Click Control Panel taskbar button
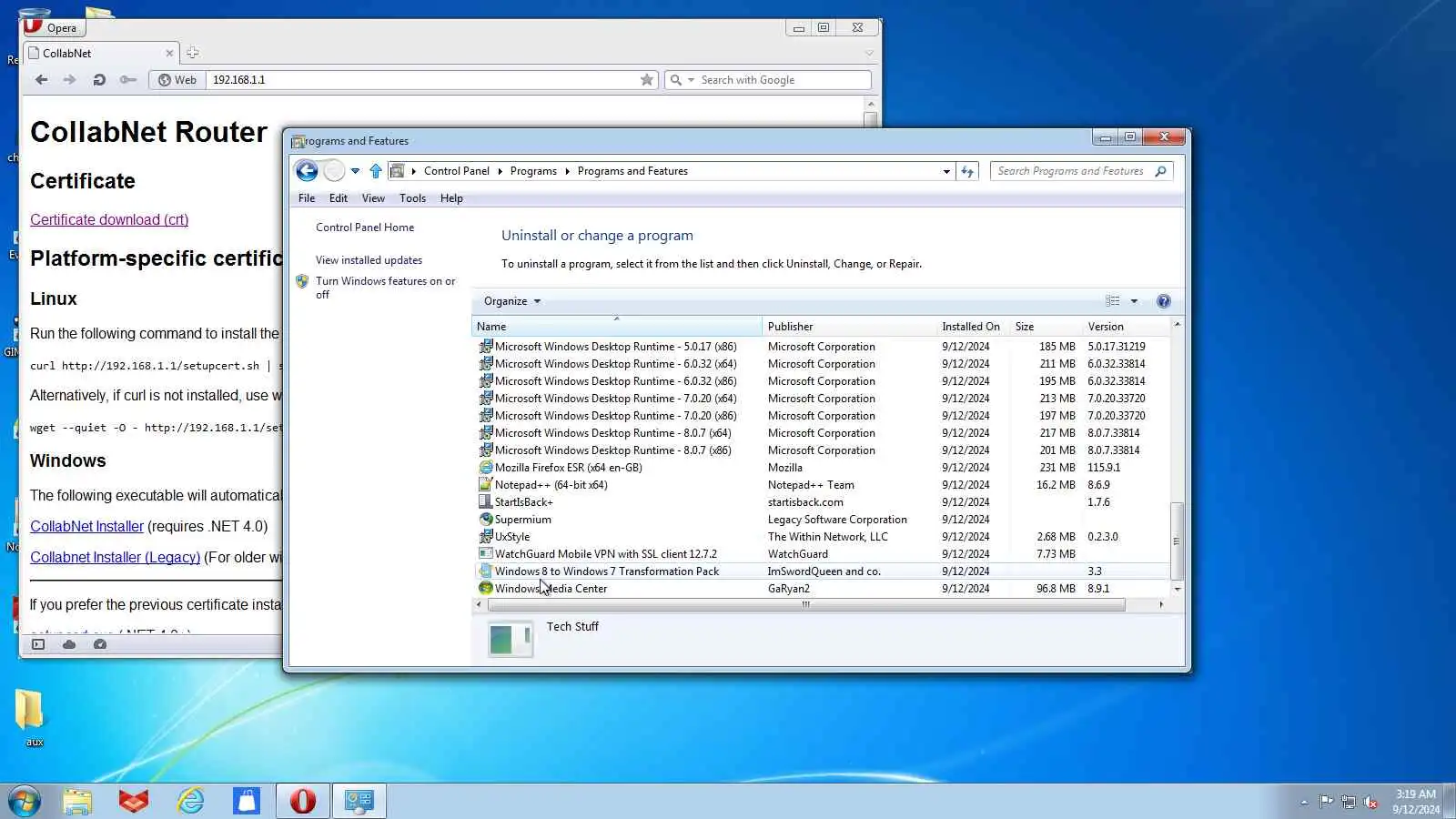This screenshot has height=819, width=1456. point(359,802)
